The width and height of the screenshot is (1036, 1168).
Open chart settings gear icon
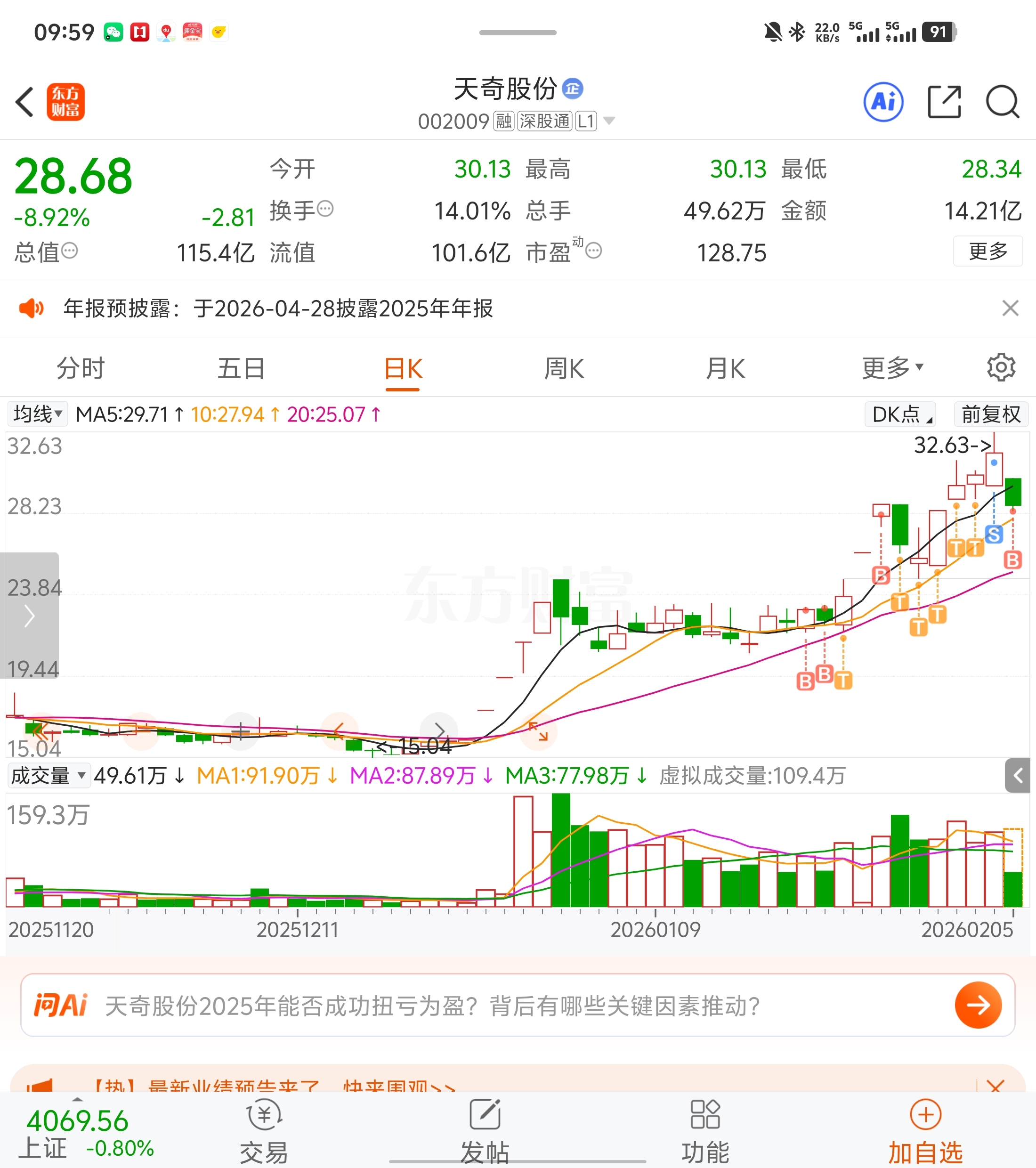coord(1001,367)
